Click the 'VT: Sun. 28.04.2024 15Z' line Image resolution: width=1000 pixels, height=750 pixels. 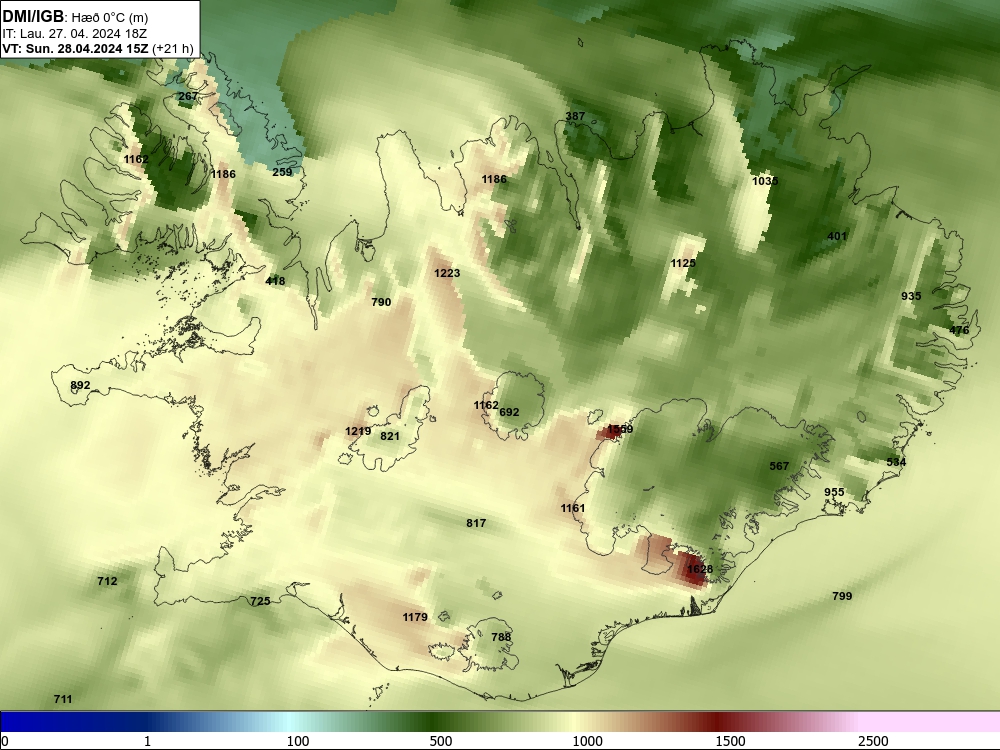75,48
